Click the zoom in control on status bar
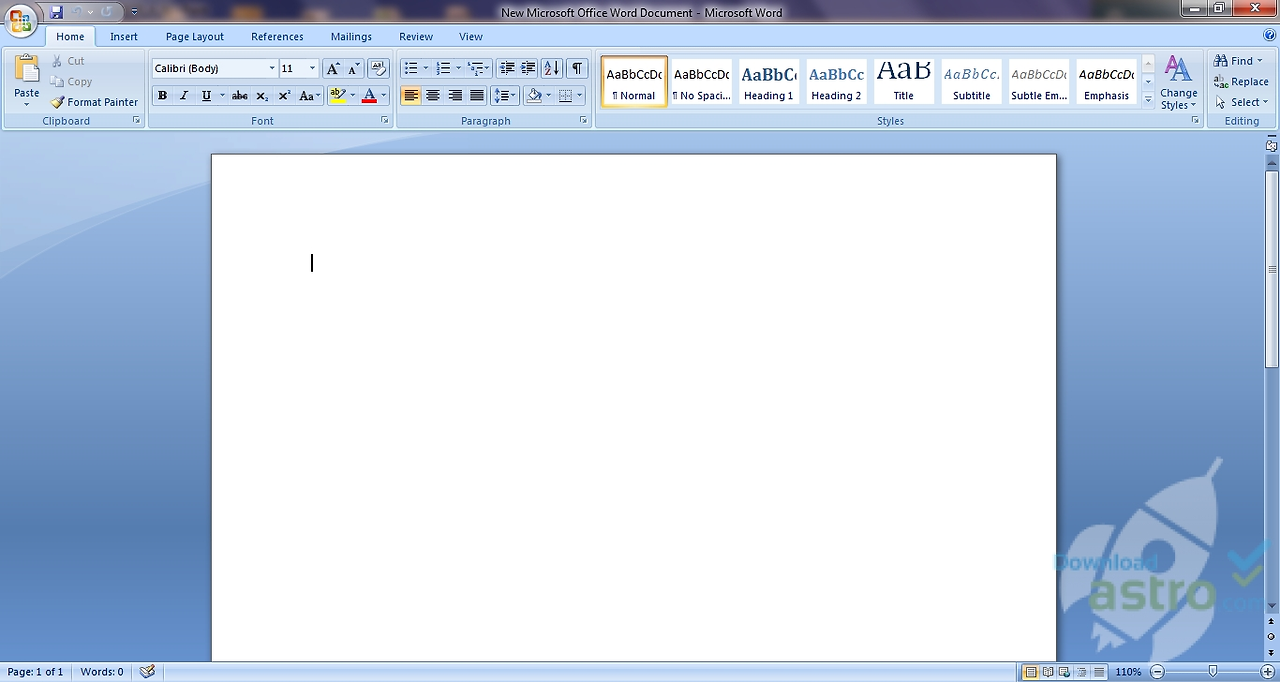The height and width of the screenshot is (682, 1280). (x=1266, y=671)
